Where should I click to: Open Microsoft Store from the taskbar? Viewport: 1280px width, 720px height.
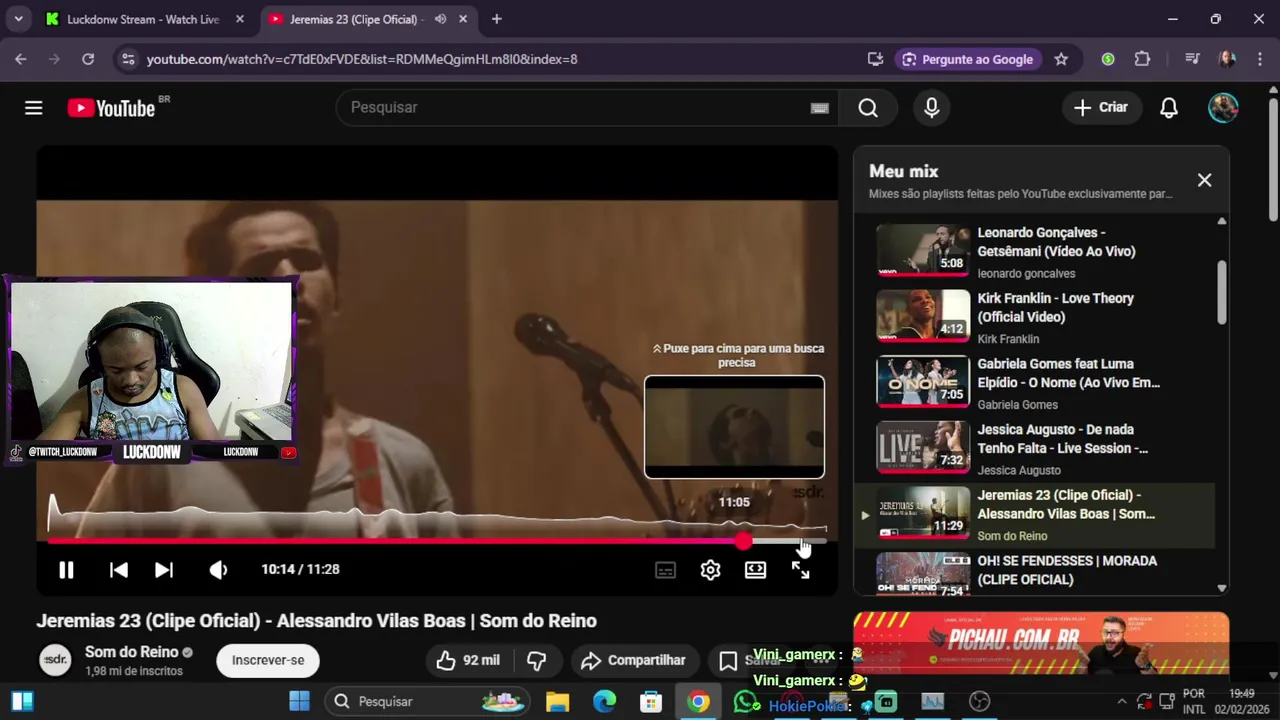coord(651,701)
